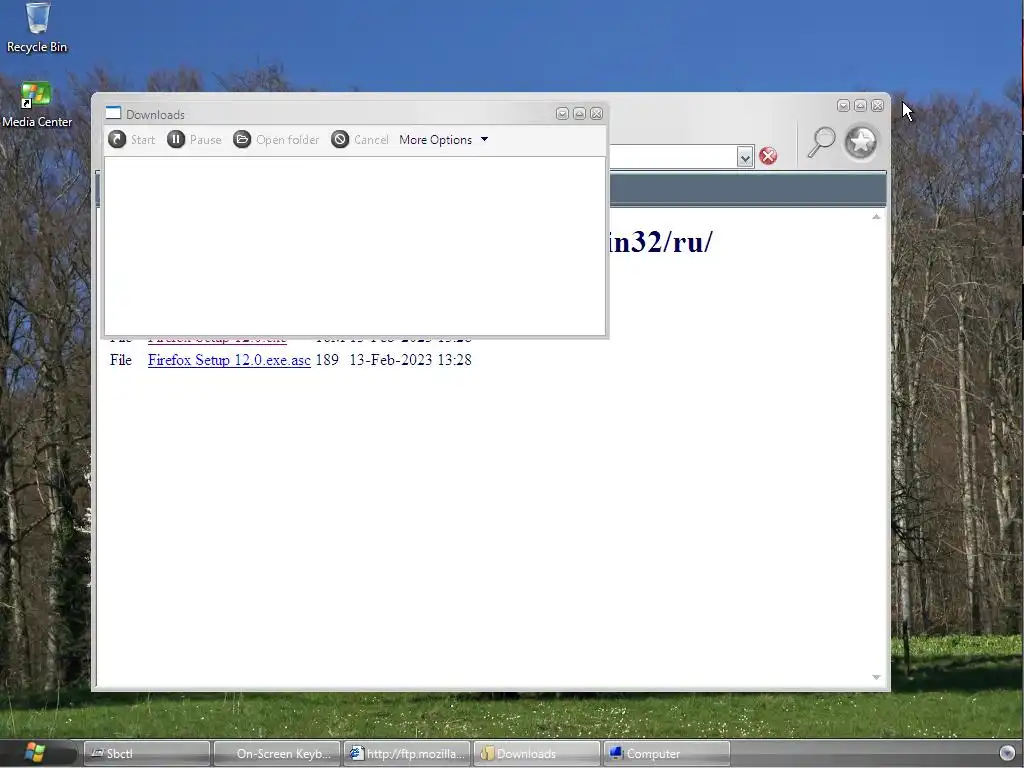Open the Firefox Setup 12.0.exe.asc link
Image resolution: width=1024 pixels, height=768 pixels.
(x=229, y=360)
